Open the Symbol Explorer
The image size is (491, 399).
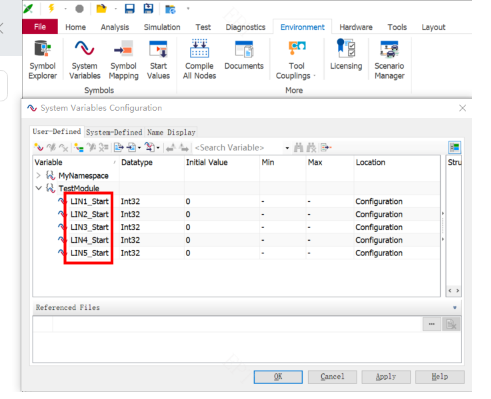(42, 60)
